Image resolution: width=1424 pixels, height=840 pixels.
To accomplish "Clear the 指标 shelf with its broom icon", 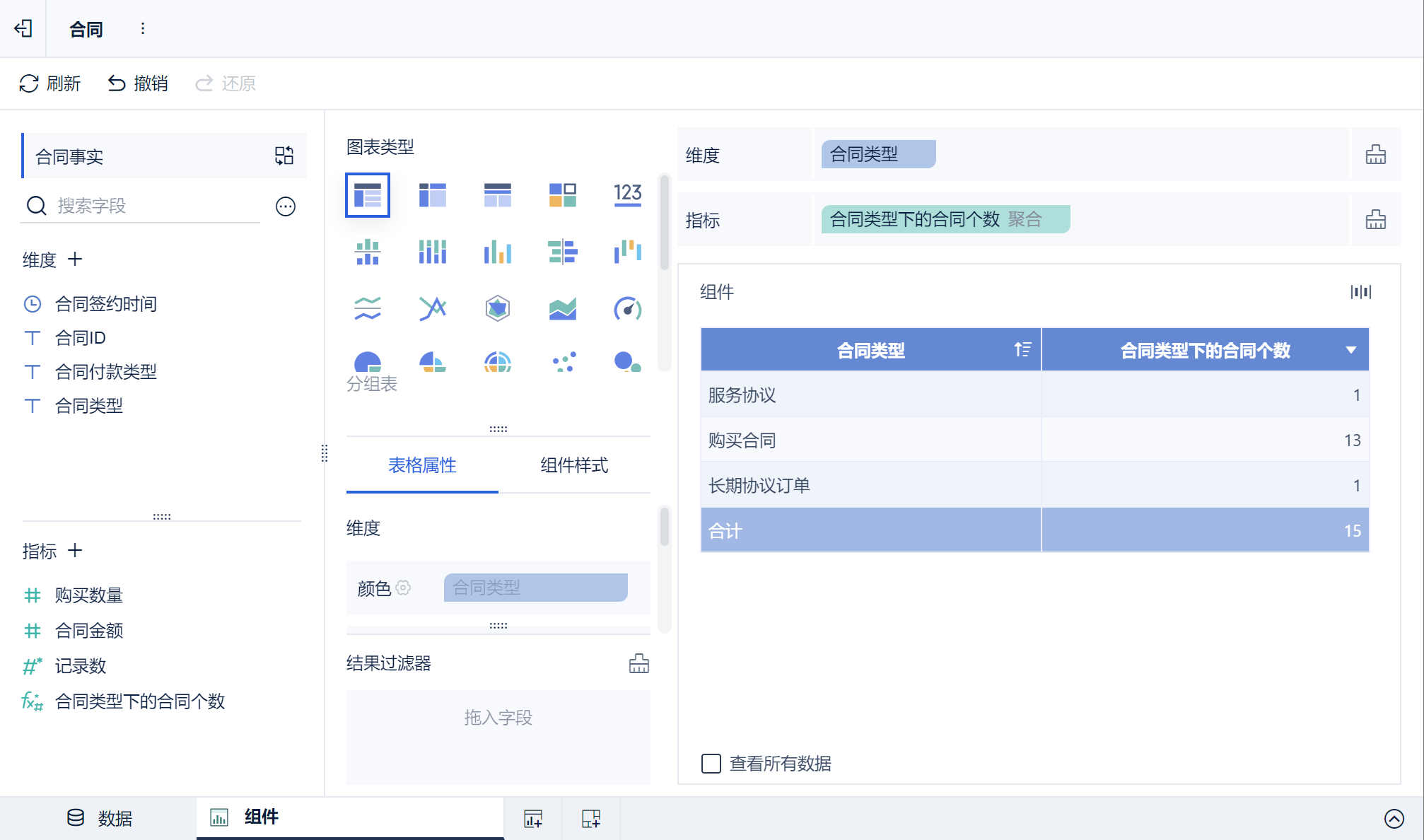I will (x=1375, y=219).
